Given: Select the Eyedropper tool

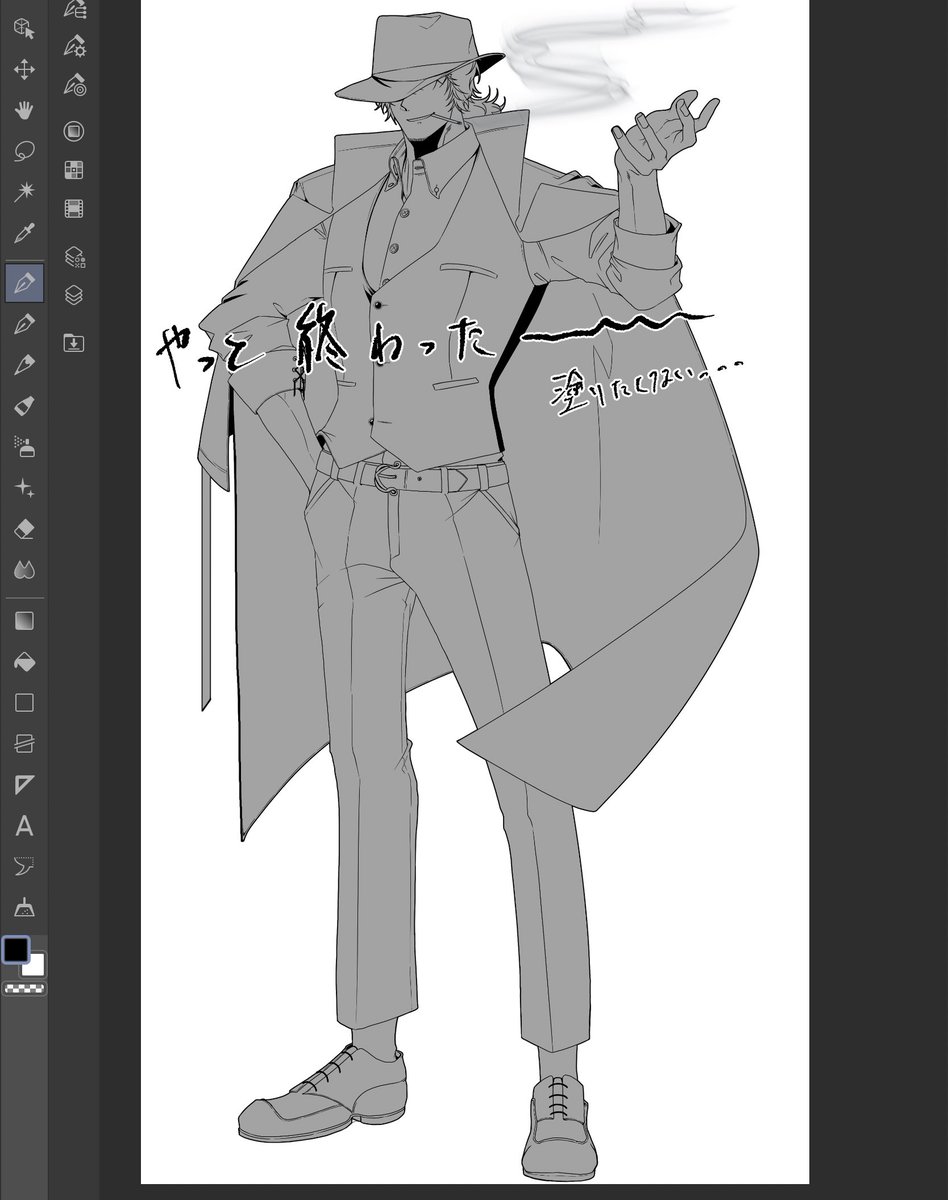Looking at the screenshot, I should point(24,235).
